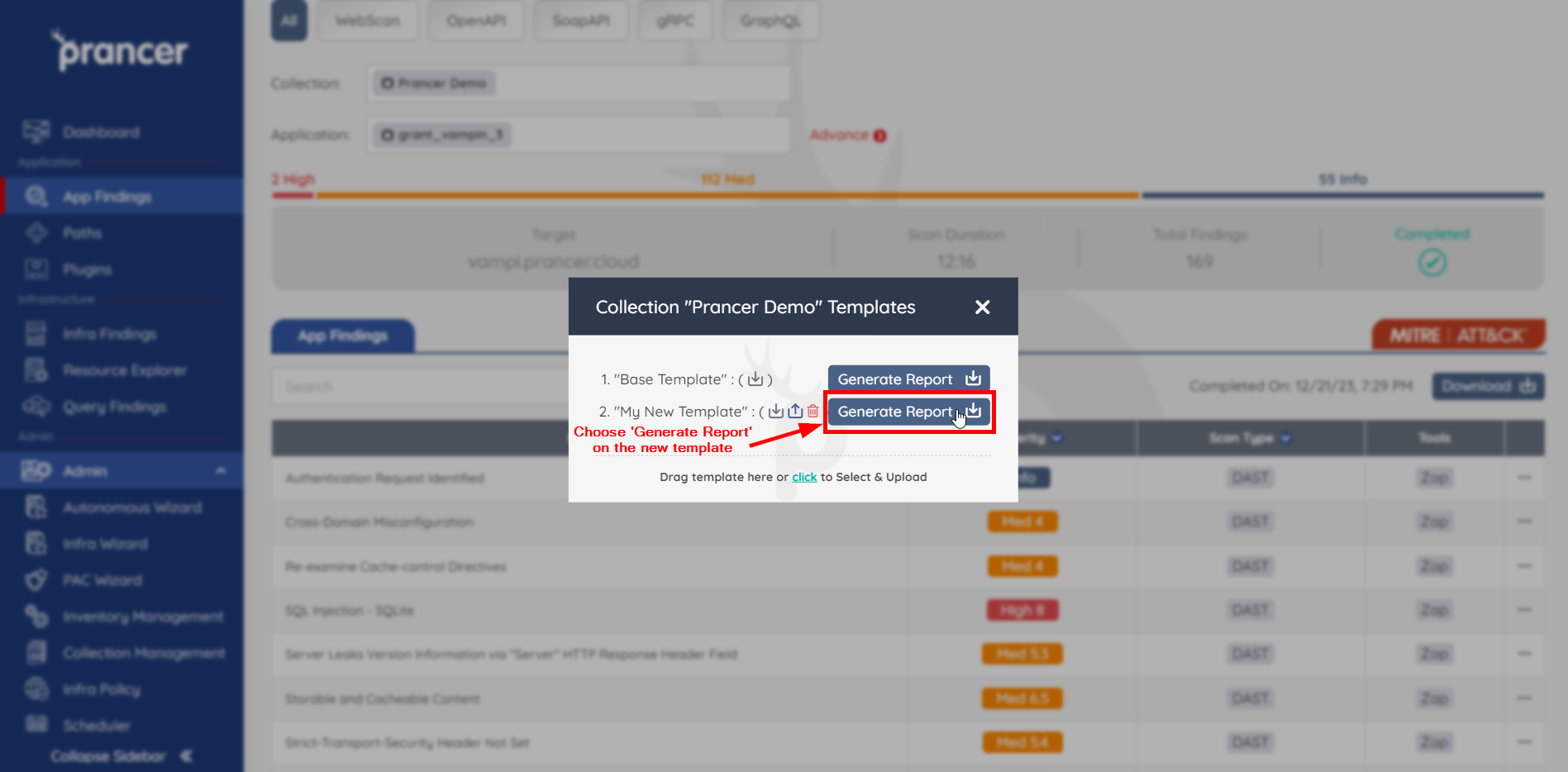Viewport: 1568px width, 772px height.
Task: Click the '55 Info' count above the severity bar
Action: 1342,179
